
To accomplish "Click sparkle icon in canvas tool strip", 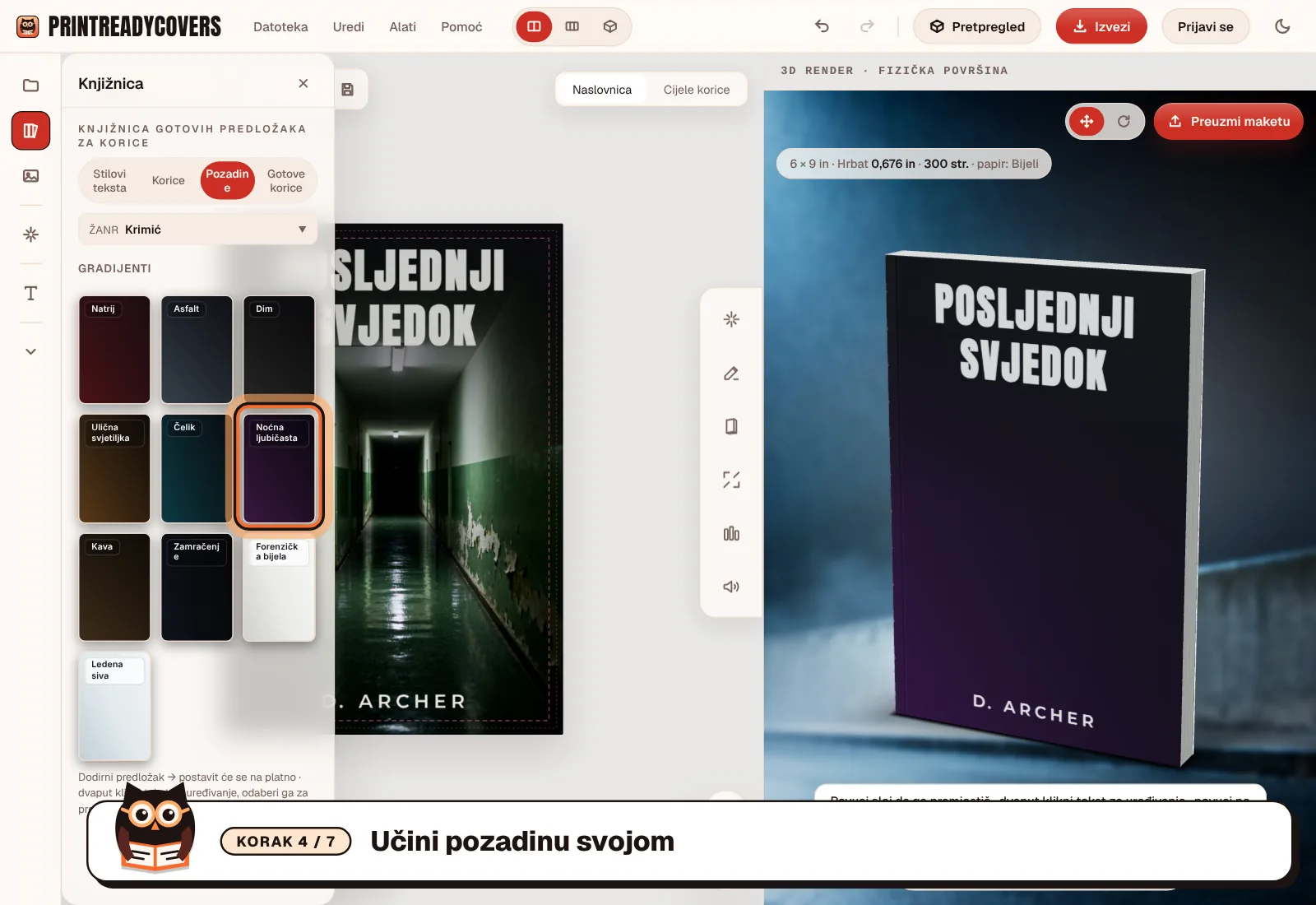I will pyautogui.click(x=731, y=319).
